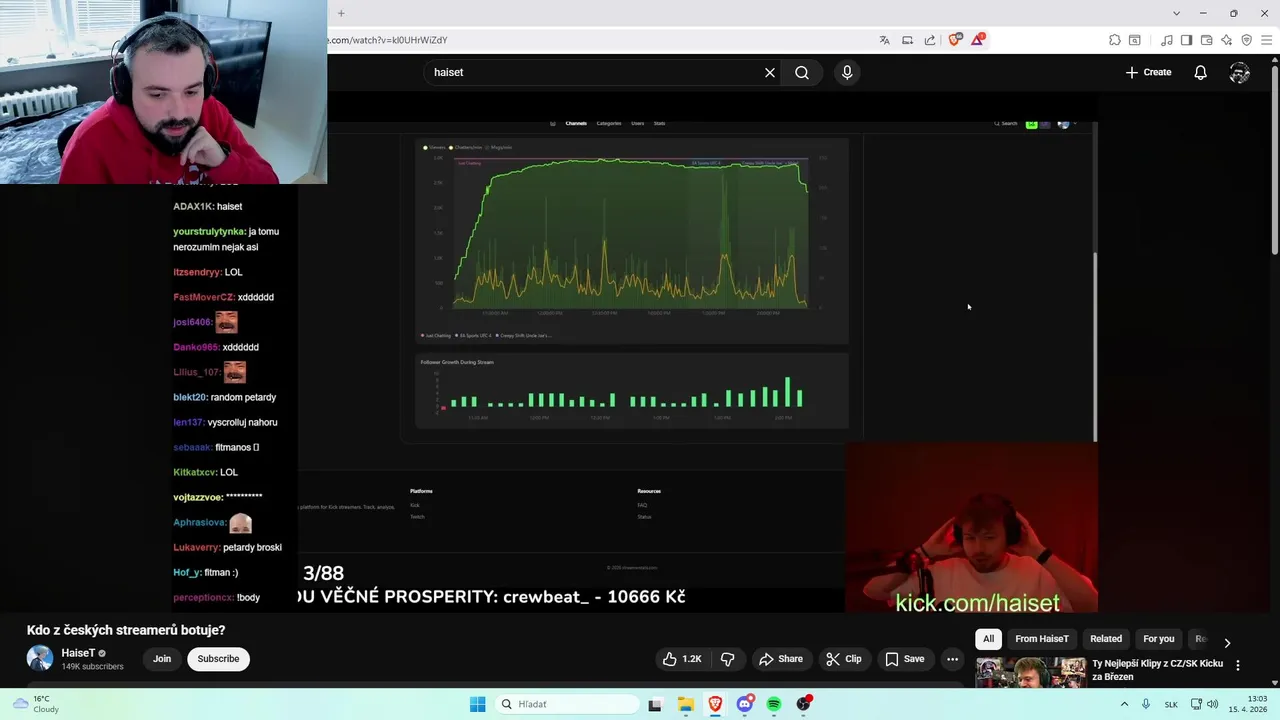Save the video with Save button
1280x720 pixels.
pos(905,659)
